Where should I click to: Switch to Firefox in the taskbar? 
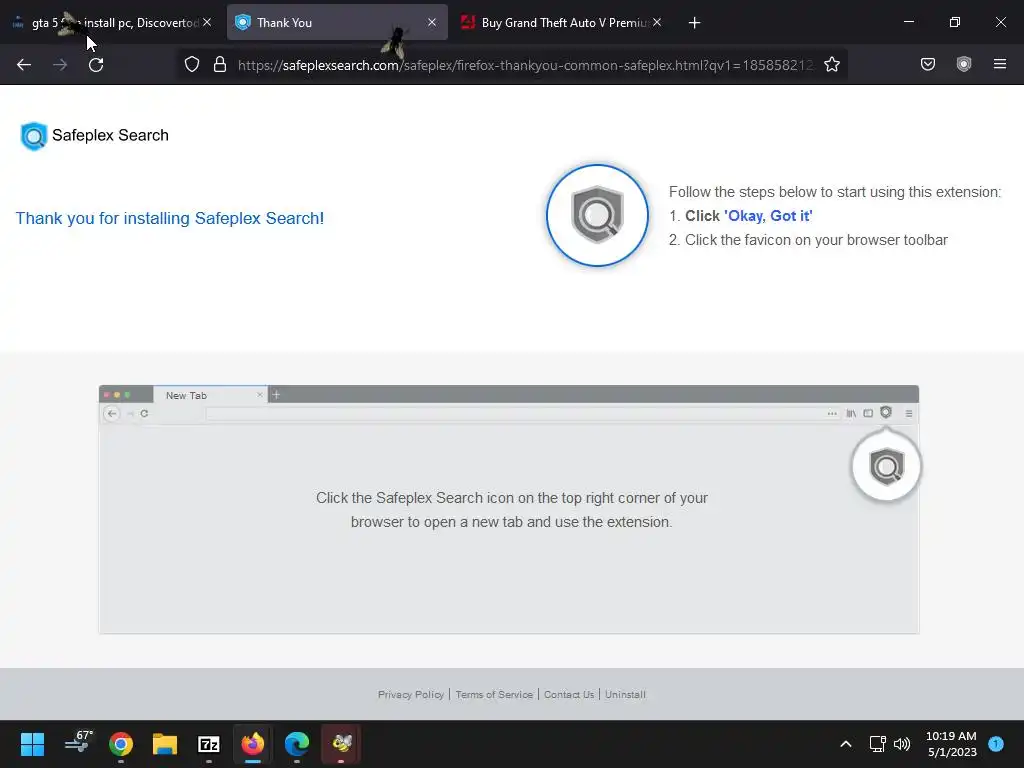(x=253, y=744)
